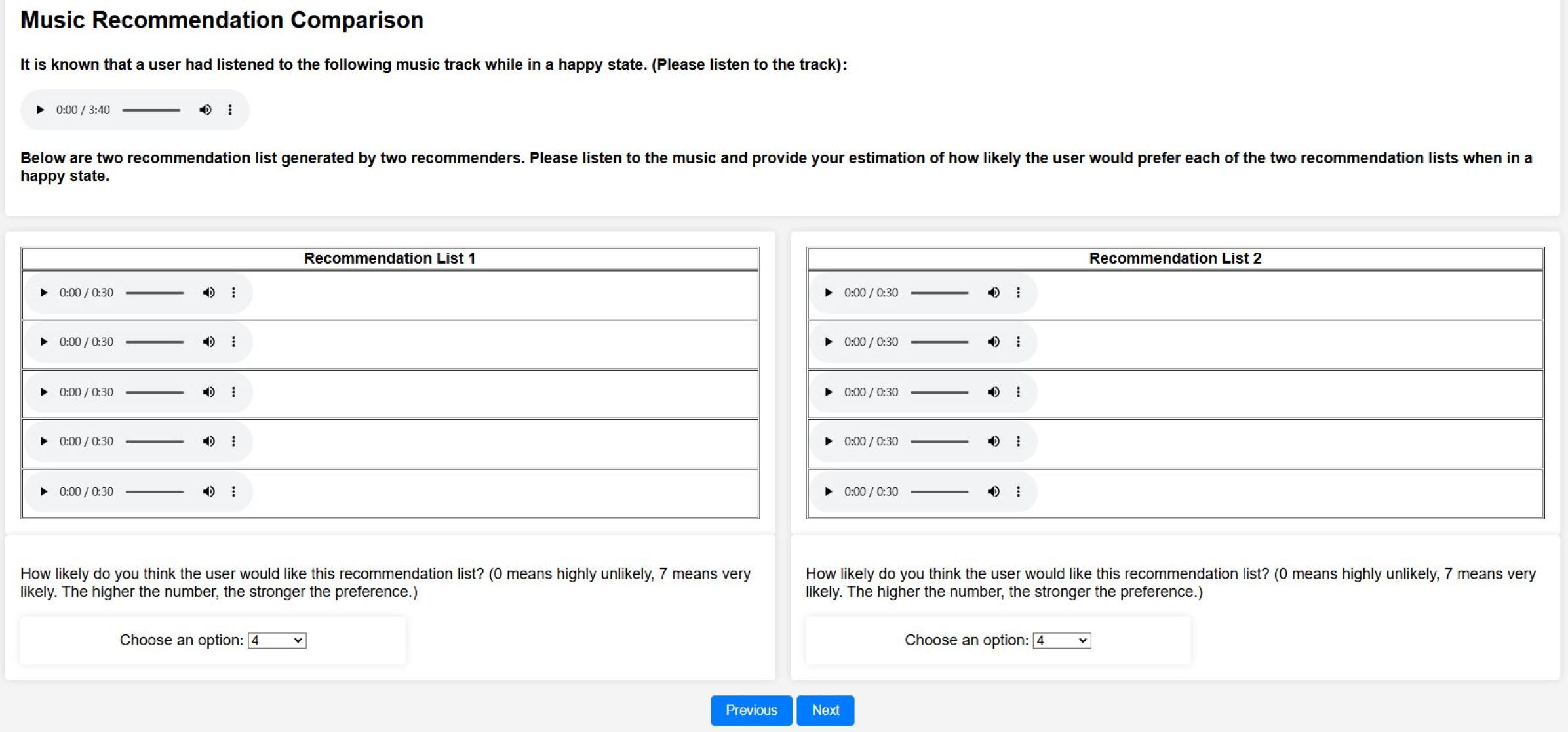Play fifth track in Recommendation List 2
This screenshot has width=1568, height=732.
click(828, 491)
